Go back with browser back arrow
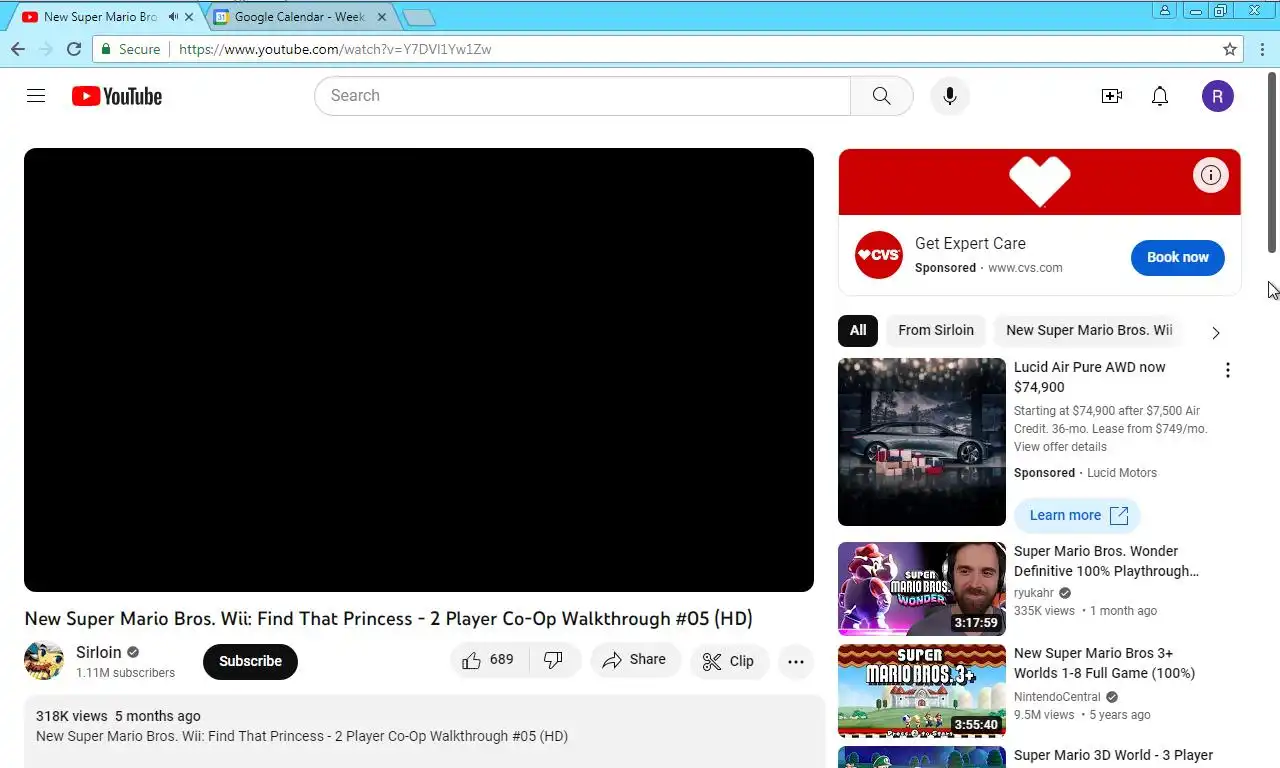This screenshot has width=1280, height=768. pyautogui.click(x=17, y=49)
